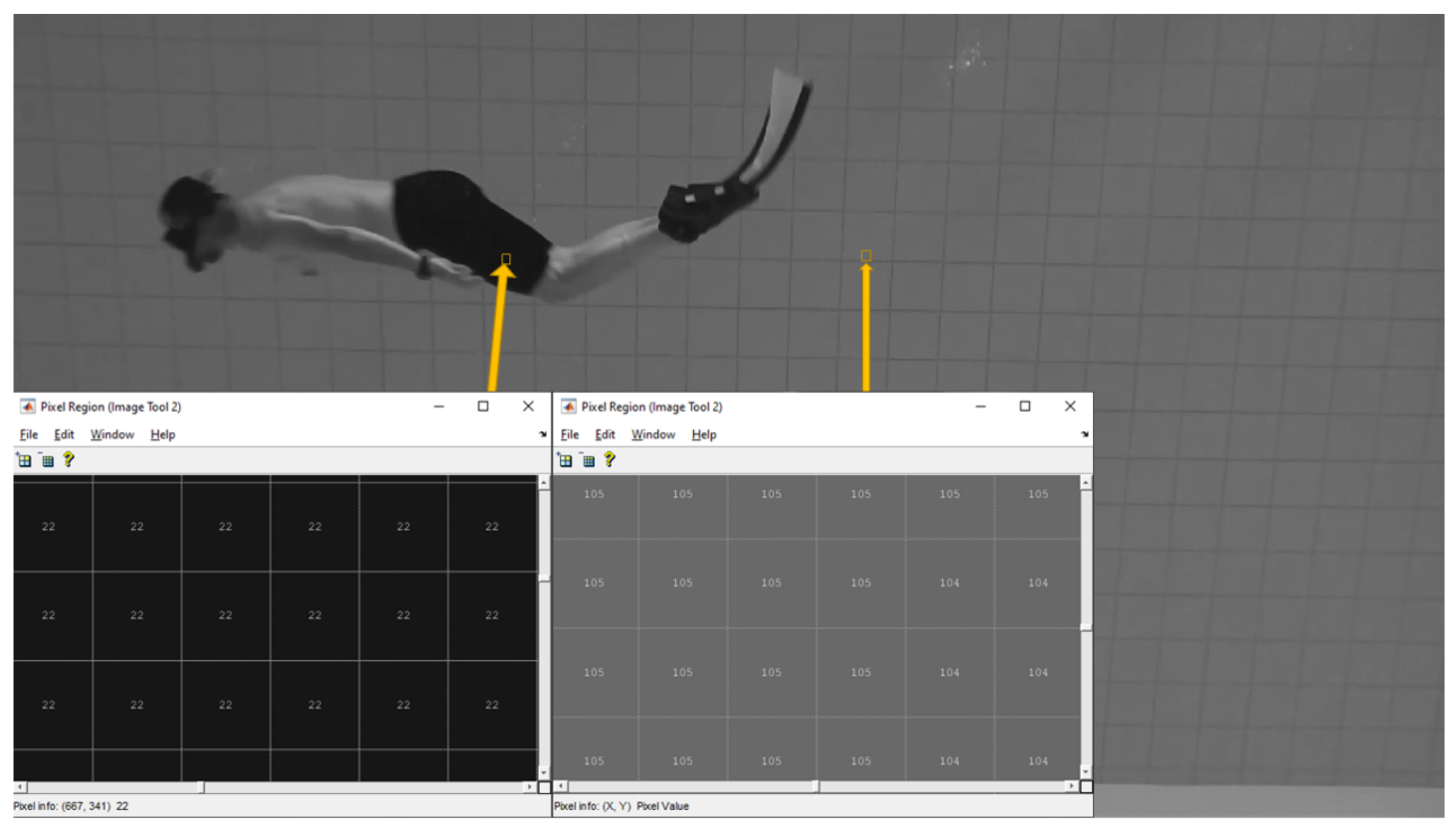Screen dimensions: 1456x831
Task: Click horizontal scrollbar thumb in left Pixel Region
Action: [x=201, y=787]
